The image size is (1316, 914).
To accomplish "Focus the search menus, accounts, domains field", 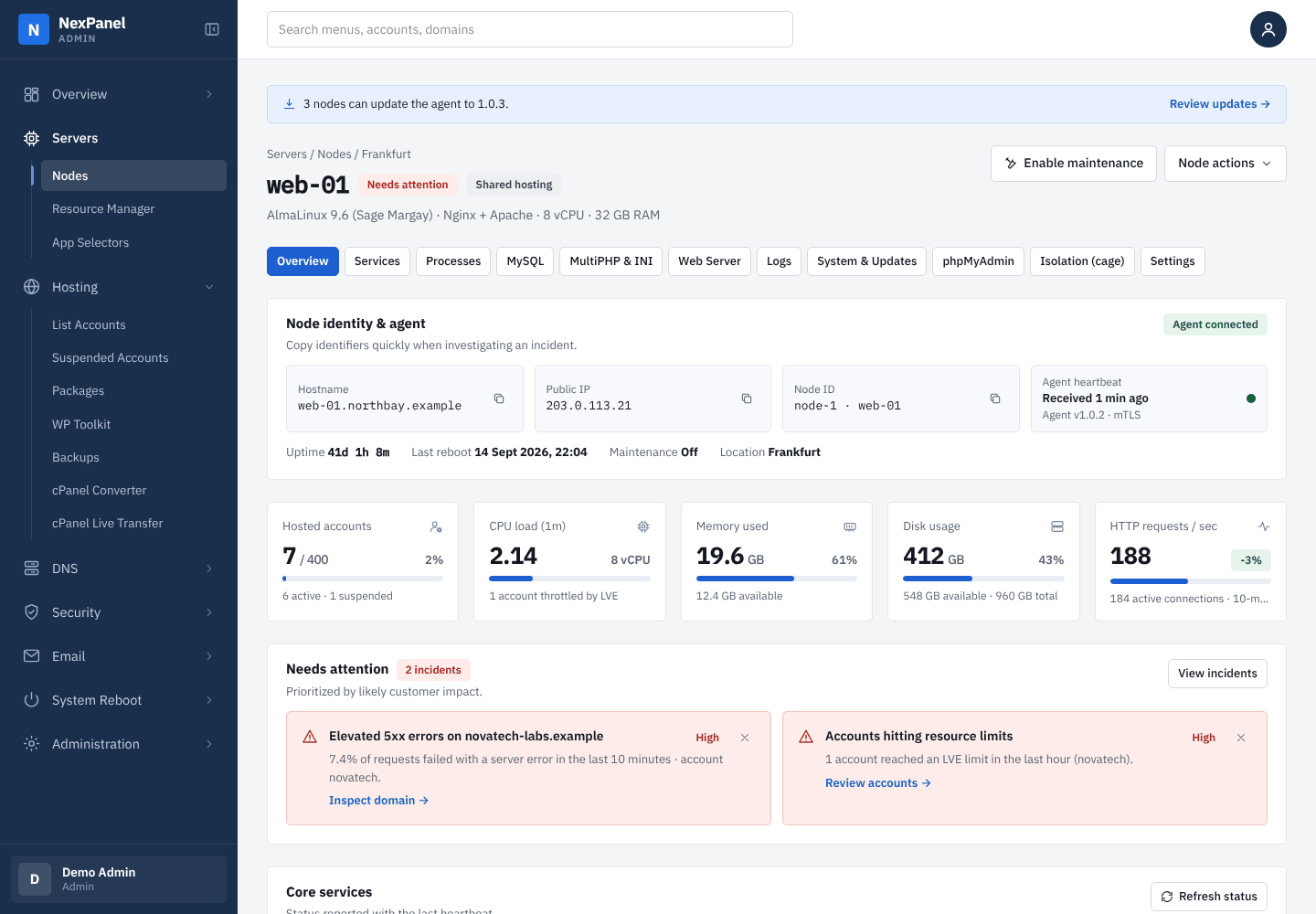I will [530, 29].
